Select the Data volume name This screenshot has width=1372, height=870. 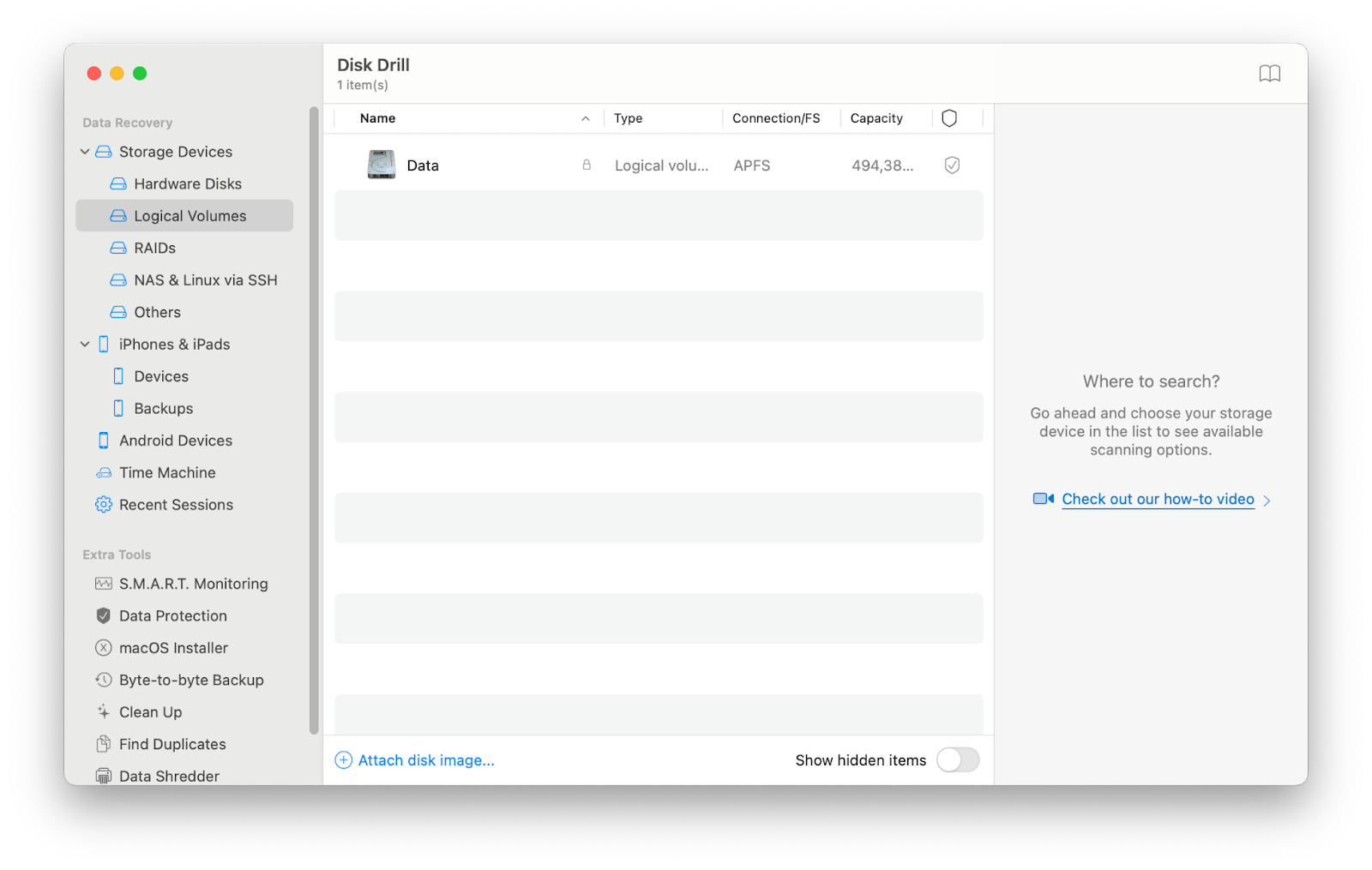coord(423,165)
